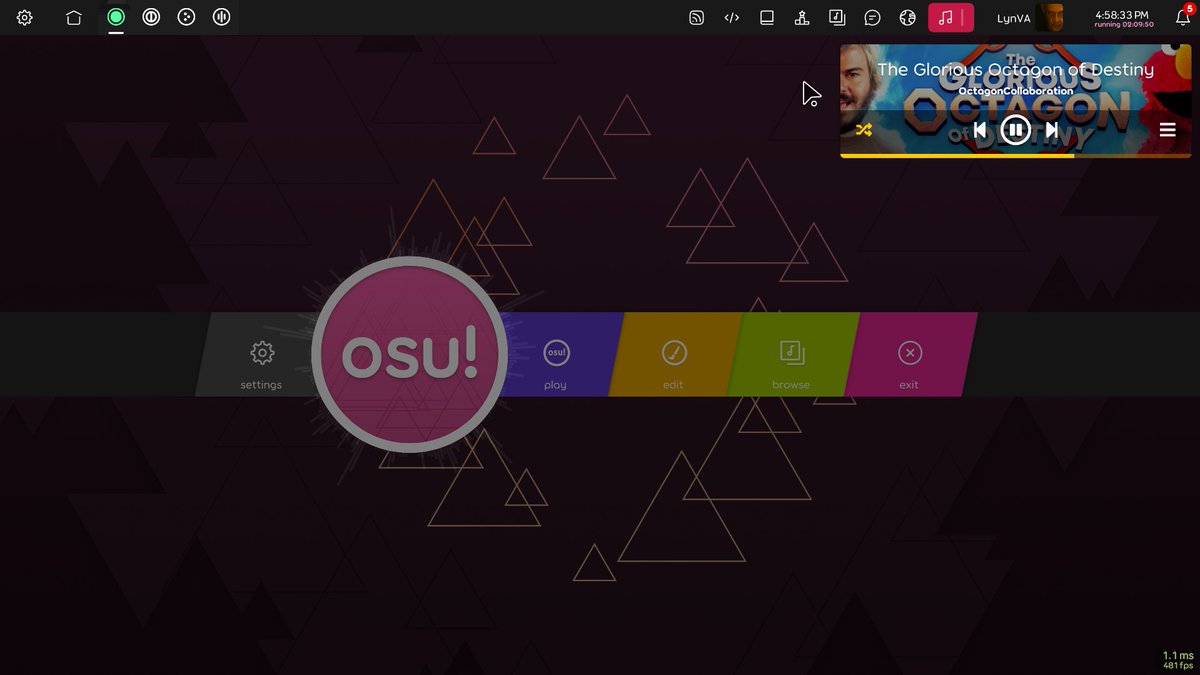Viewport: 1200px width, 675px height.
Task: Open the playlist hamburger menu
Action: tap(1167, 130)
